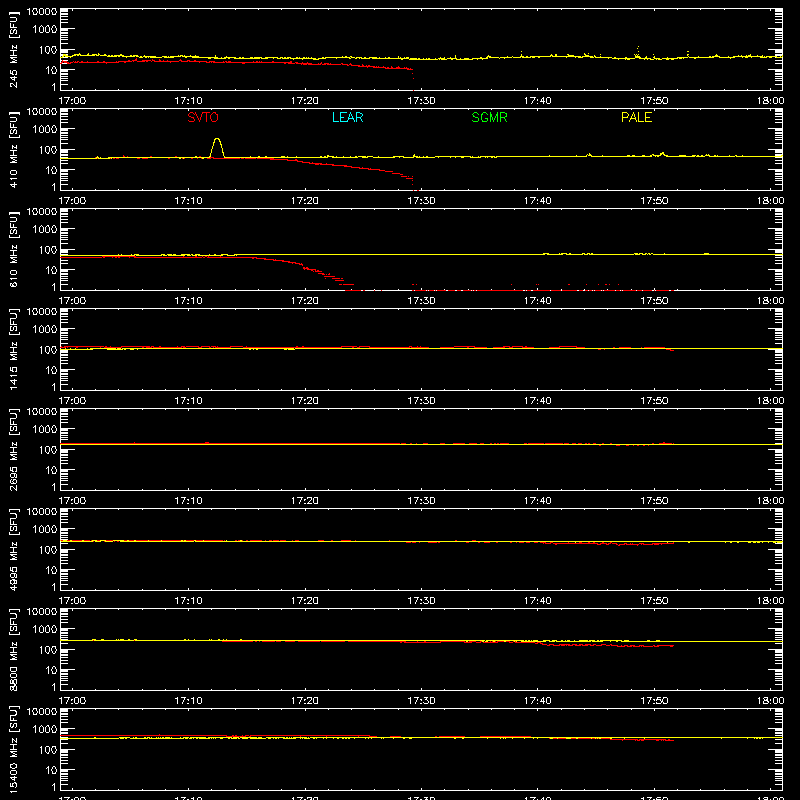Click 17:10 tick label under 2695 MHz panel
This screenshot has height=800, width=800.
click(x=188, y=501)
